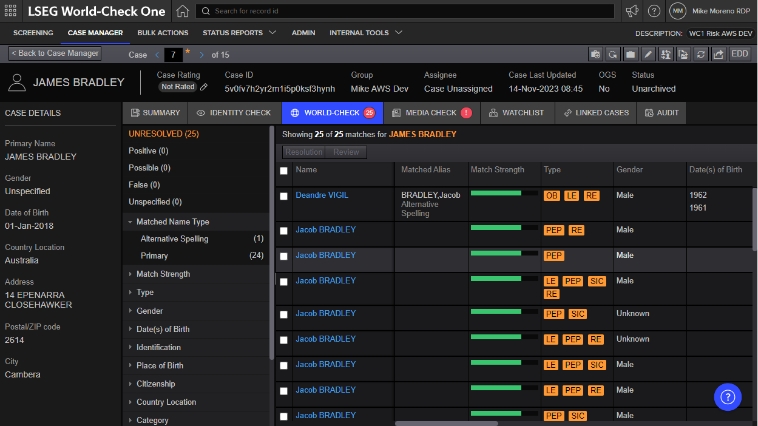Click the refresh arrows toolbar icon
This screenshot has width=758, height=426.
pos(701,54)
